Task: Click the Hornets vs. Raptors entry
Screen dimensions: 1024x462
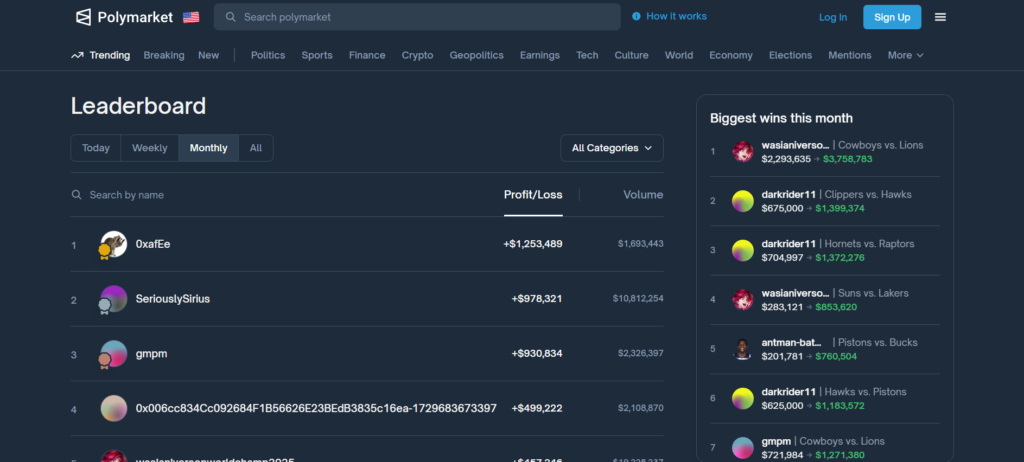Action: [x=825, y=250]
